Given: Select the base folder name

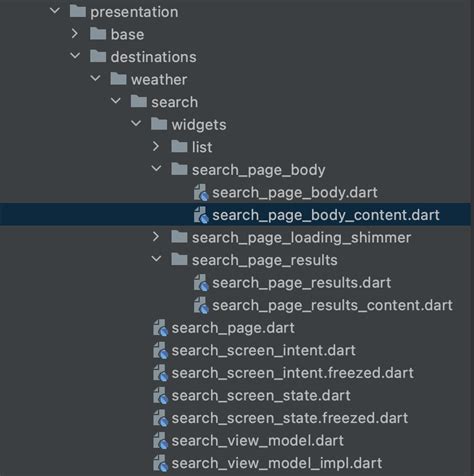Looking at the screenshot, I should pyautogui.click(x=127, y=34).
